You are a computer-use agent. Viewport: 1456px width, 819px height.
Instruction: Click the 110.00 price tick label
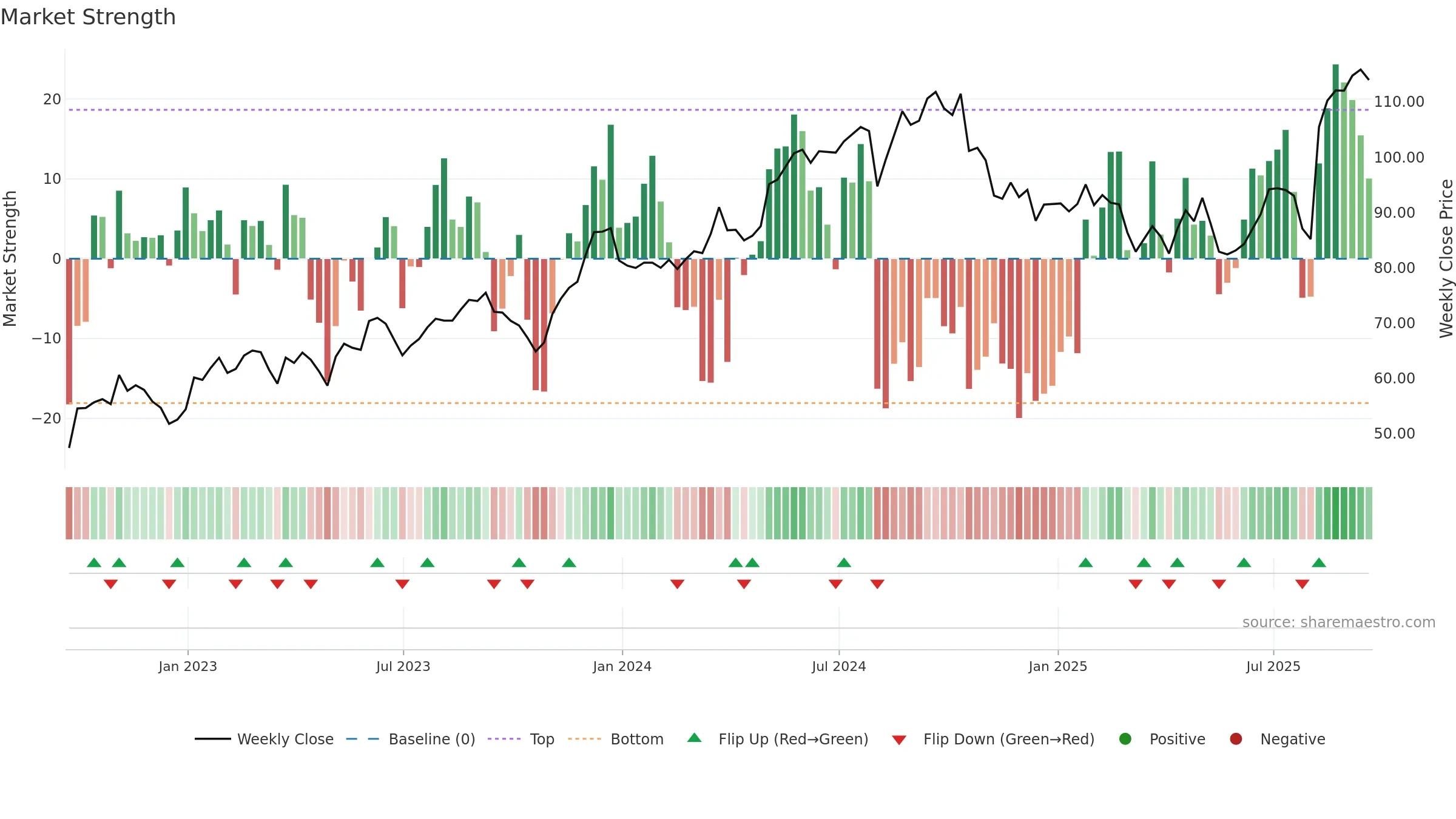point(1399,101)
